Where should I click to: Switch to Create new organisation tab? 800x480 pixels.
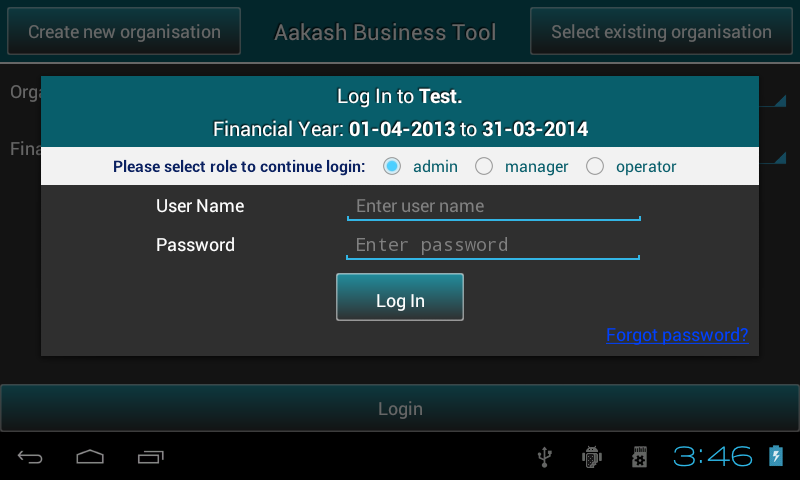(124, 31)
